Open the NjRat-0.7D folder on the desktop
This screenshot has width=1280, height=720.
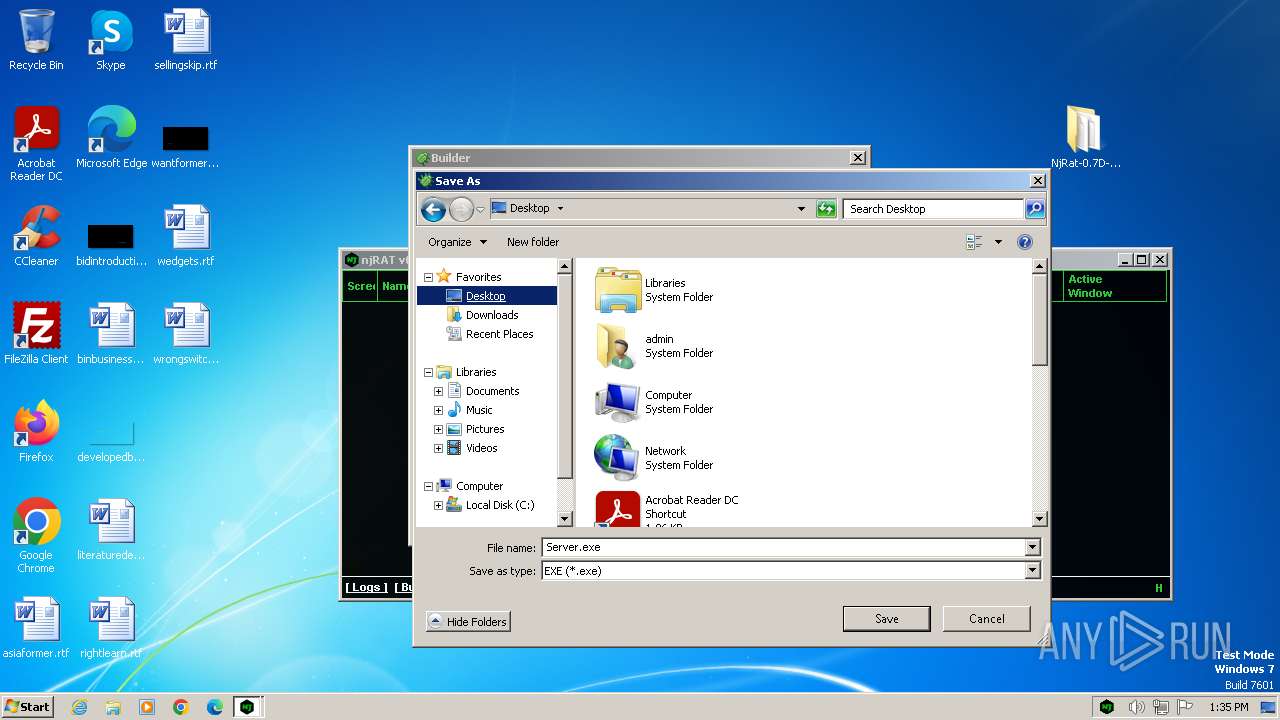1085,138
